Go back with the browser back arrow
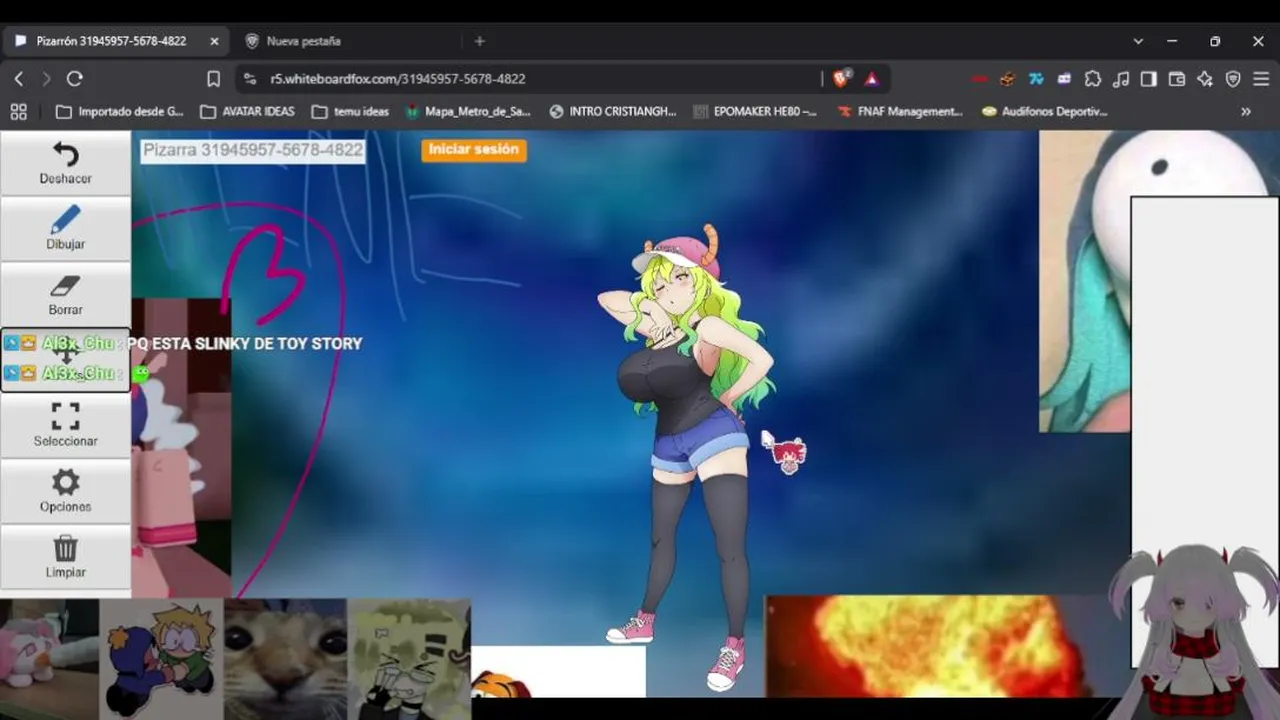This screenshot has height=720, width=1280. pyautogui.click(x=19, y=79)
